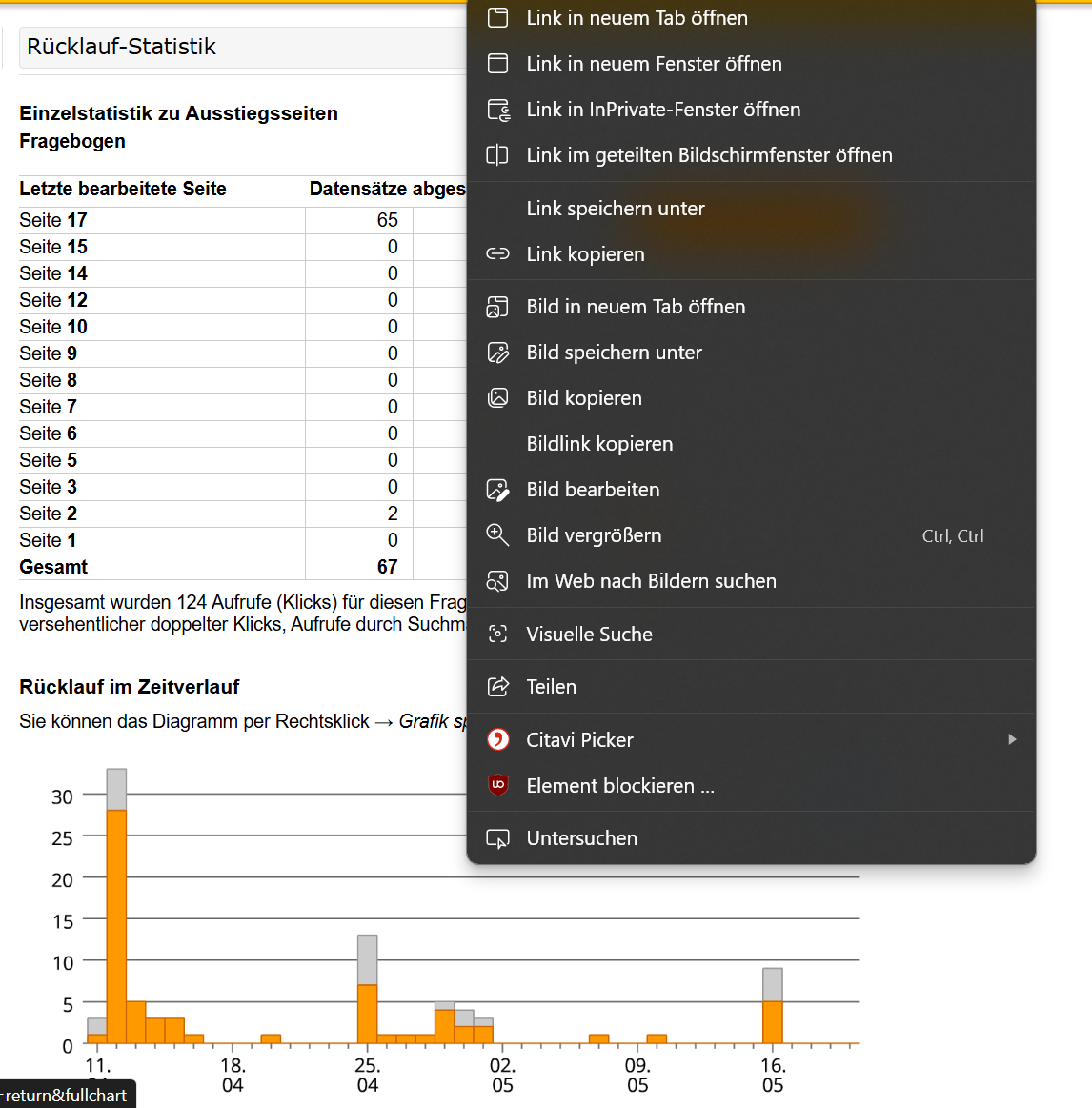The width and height of the screenshot is (1092, 1108).
Task: Click the tallest orange bar in chart
Action: pyautogui.click(x=116, y=926)
